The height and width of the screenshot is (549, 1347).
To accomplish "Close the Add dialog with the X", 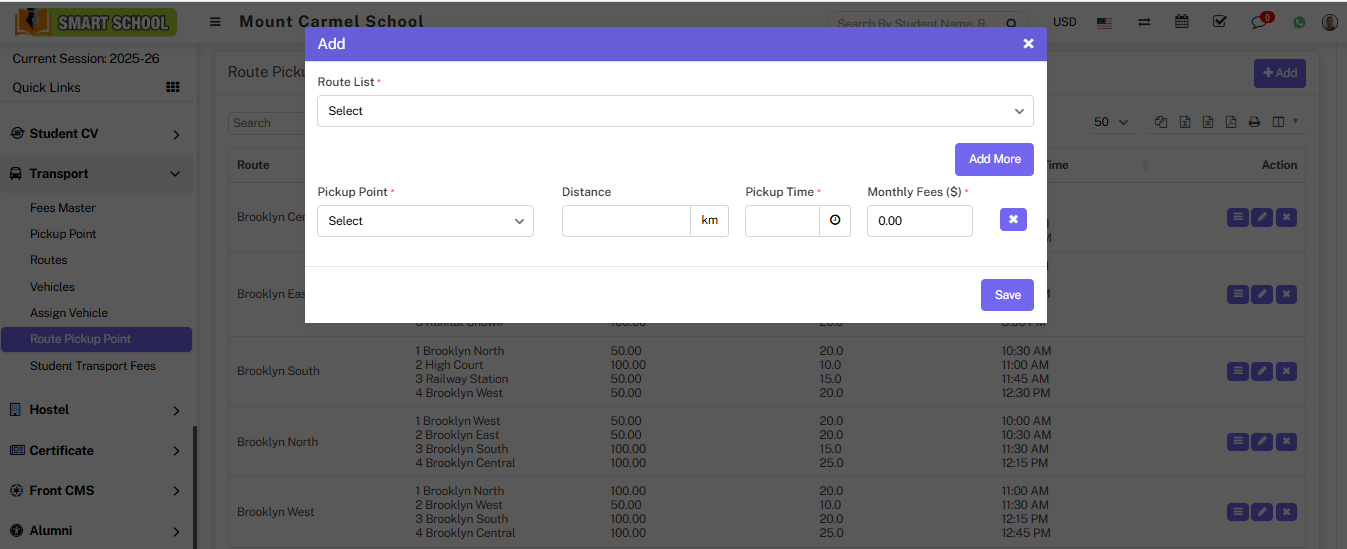I will coord(1028,44).
